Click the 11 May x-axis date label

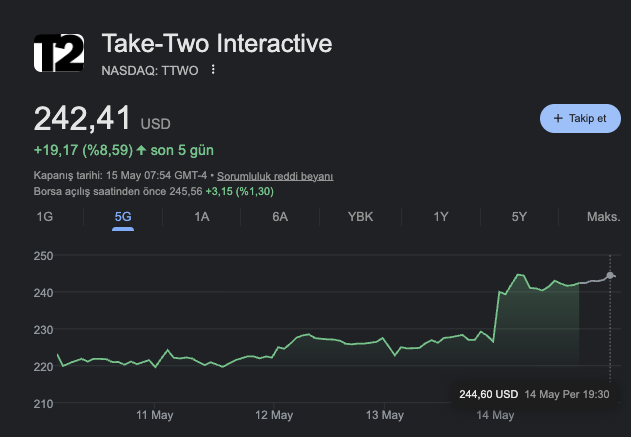click(155, 415)
